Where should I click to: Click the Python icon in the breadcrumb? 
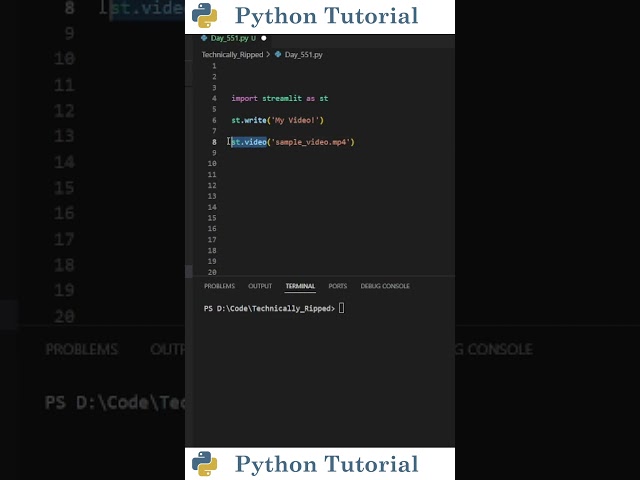click(x=278, y=54)
